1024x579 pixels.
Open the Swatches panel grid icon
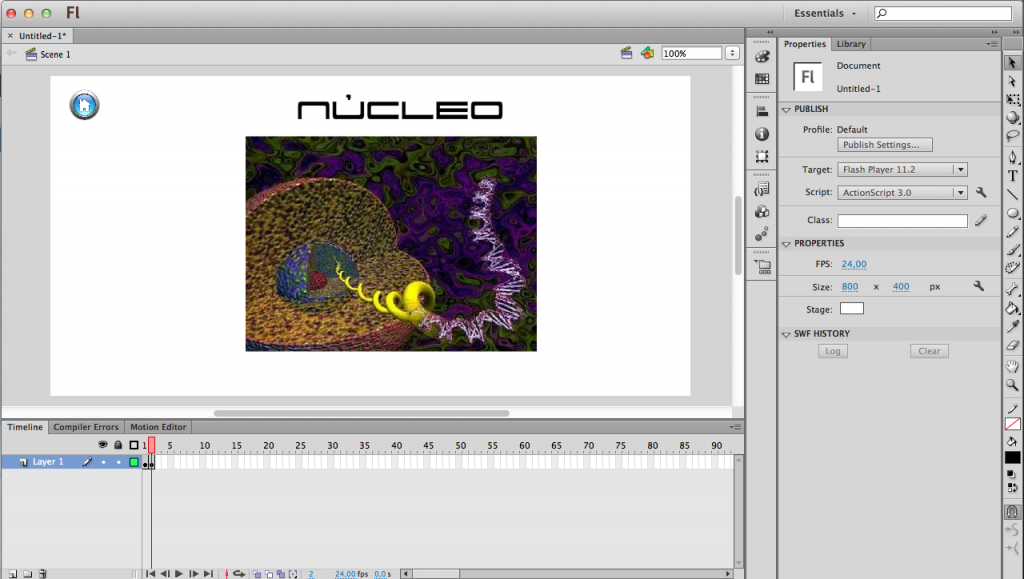pyautogui.click(x=761, y=79)
